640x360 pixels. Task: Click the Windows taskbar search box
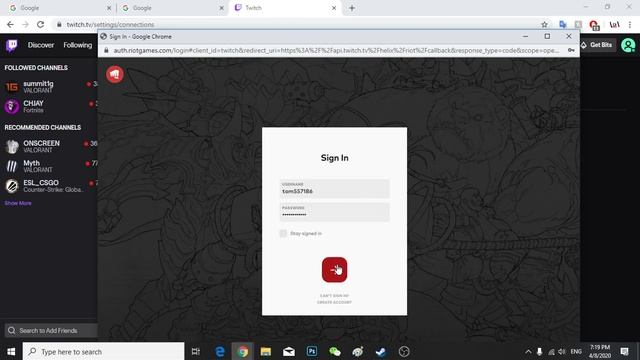coord(103,351)
